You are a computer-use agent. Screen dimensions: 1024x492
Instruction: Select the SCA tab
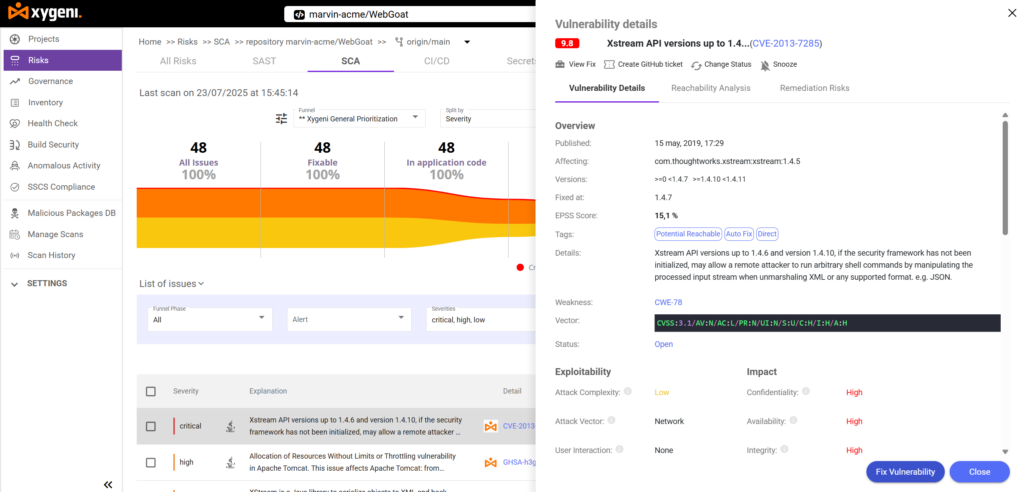tap(351, 61)
